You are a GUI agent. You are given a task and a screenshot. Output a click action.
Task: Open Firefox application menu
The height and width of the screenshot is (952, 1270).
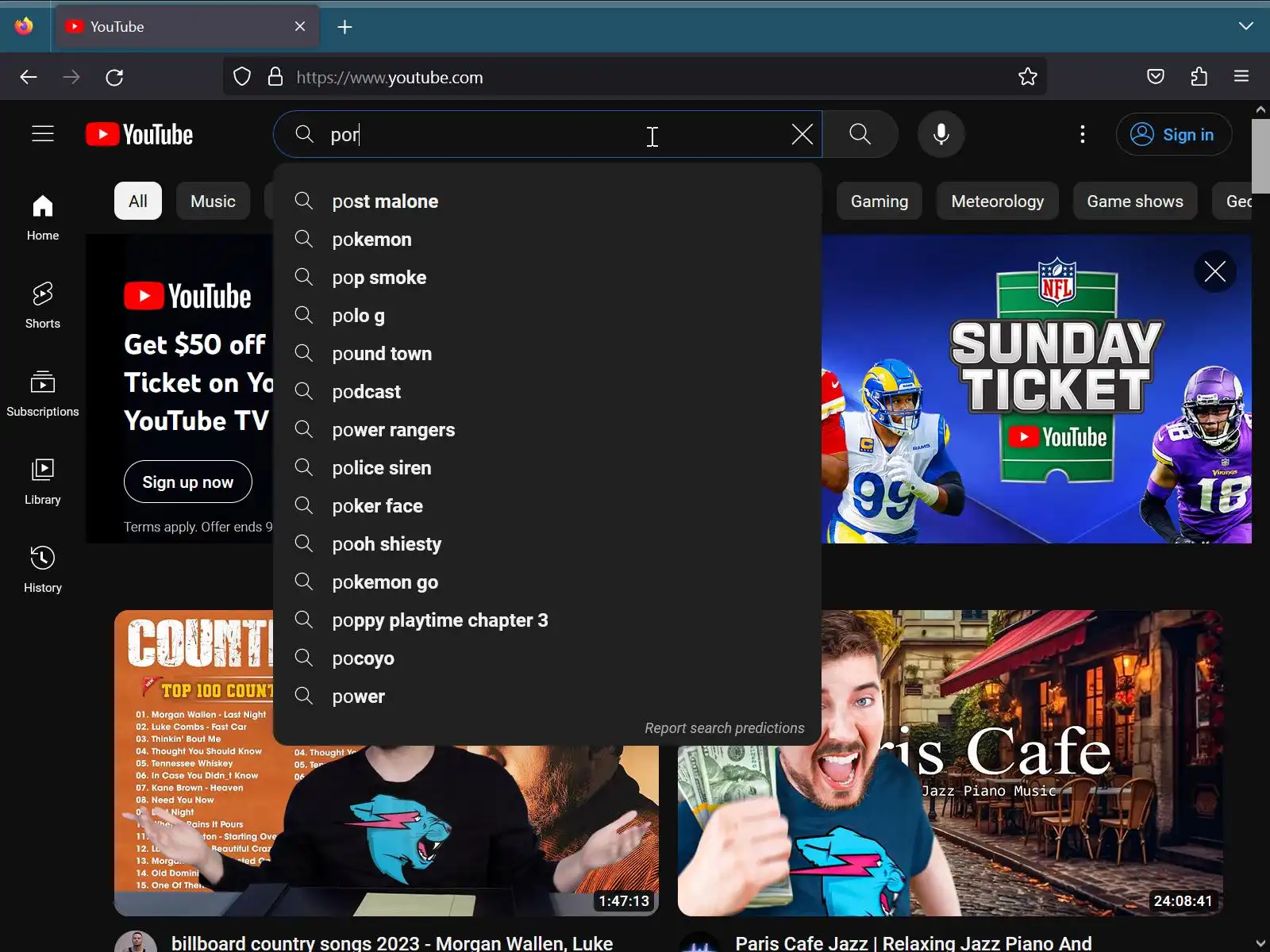[x=1241, y=77]
